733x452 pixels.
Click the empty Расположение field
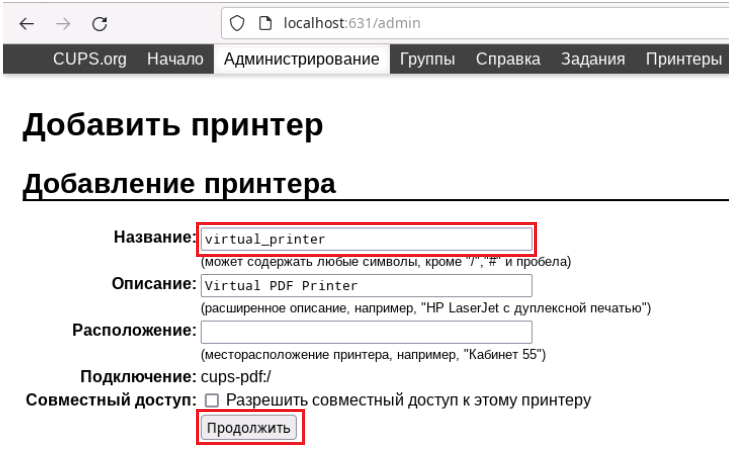[366, 332]
